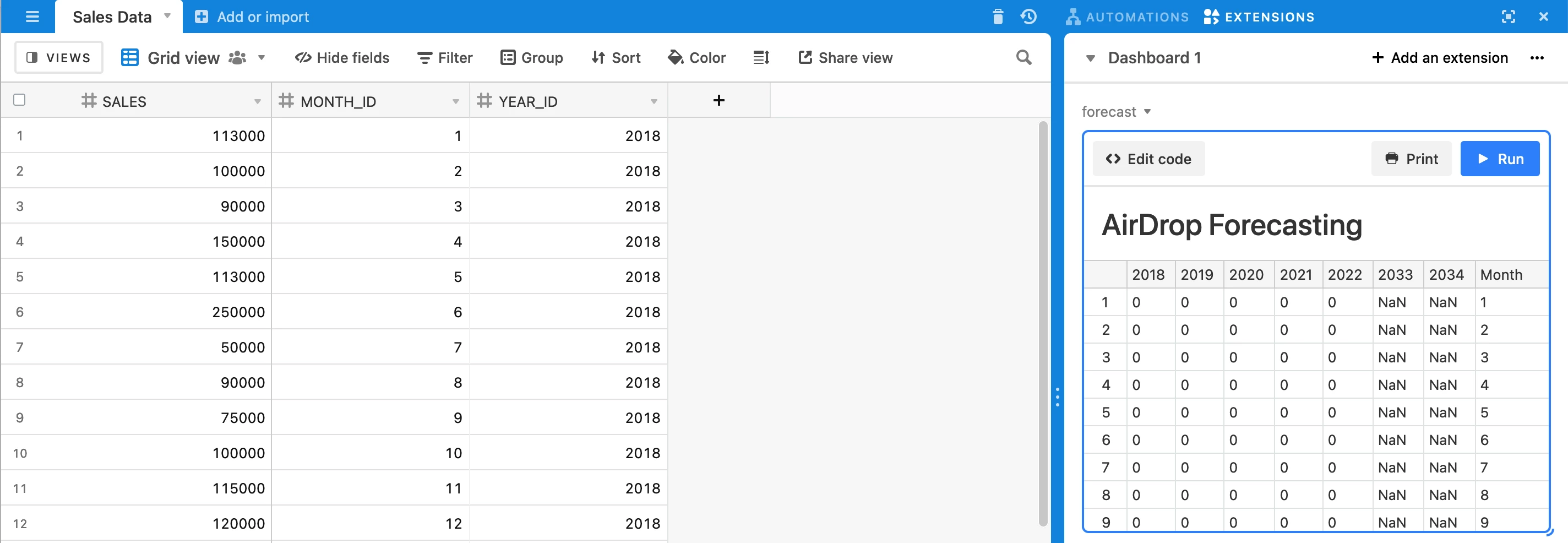Collapse the Dashboard 1 triangle
The image size is (1568, 543).
(x=1091, y=58)
